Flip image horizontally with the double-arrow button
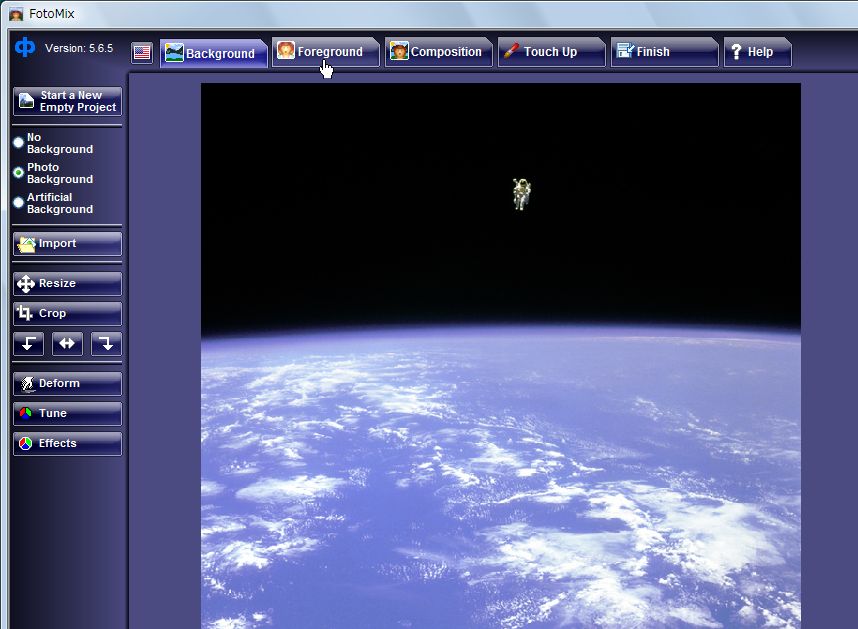 (x=67, y=344)
